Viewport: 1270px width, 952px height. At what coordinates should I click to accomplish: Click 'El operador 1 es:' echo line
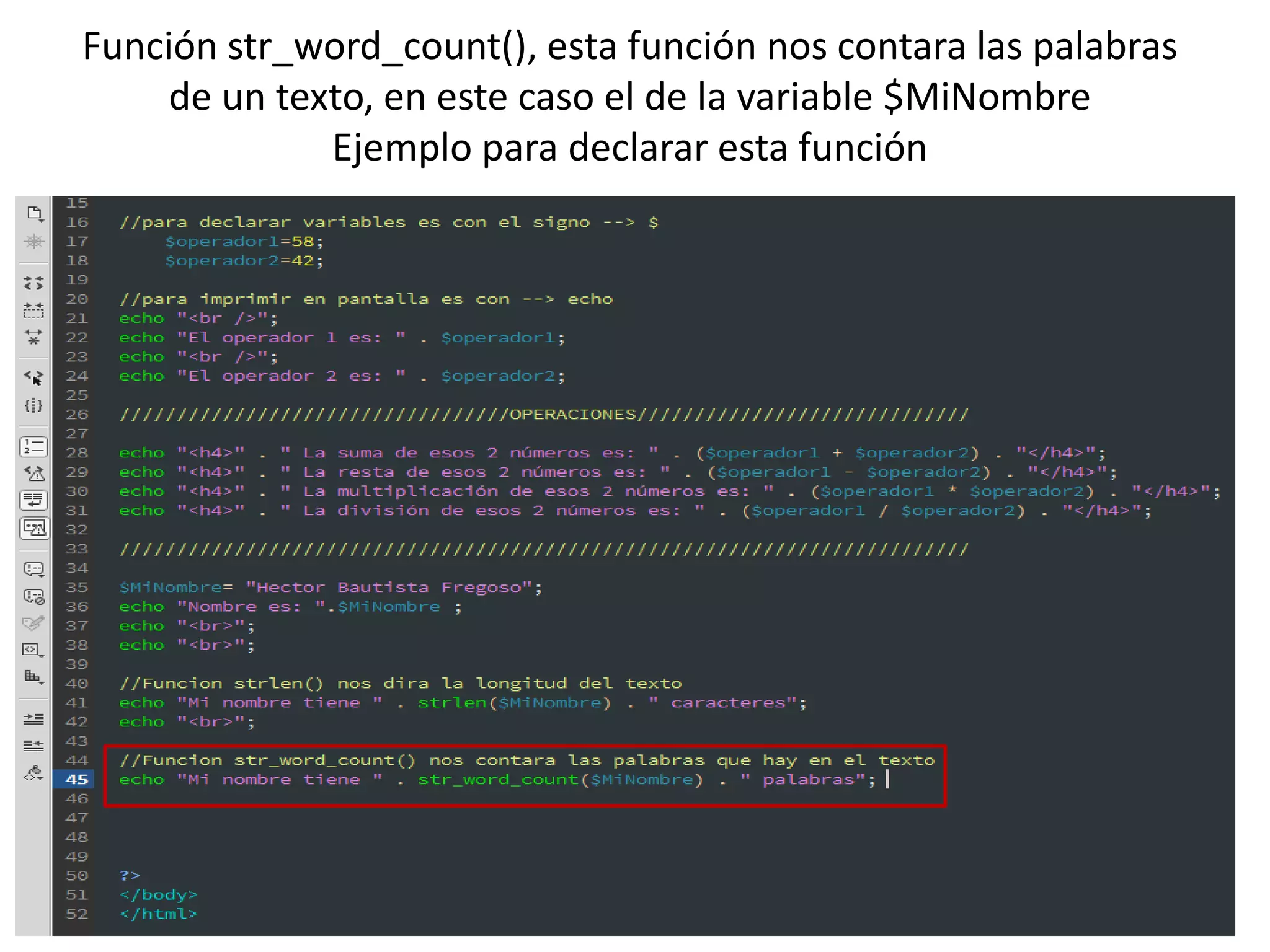click(x=342, y=338)
